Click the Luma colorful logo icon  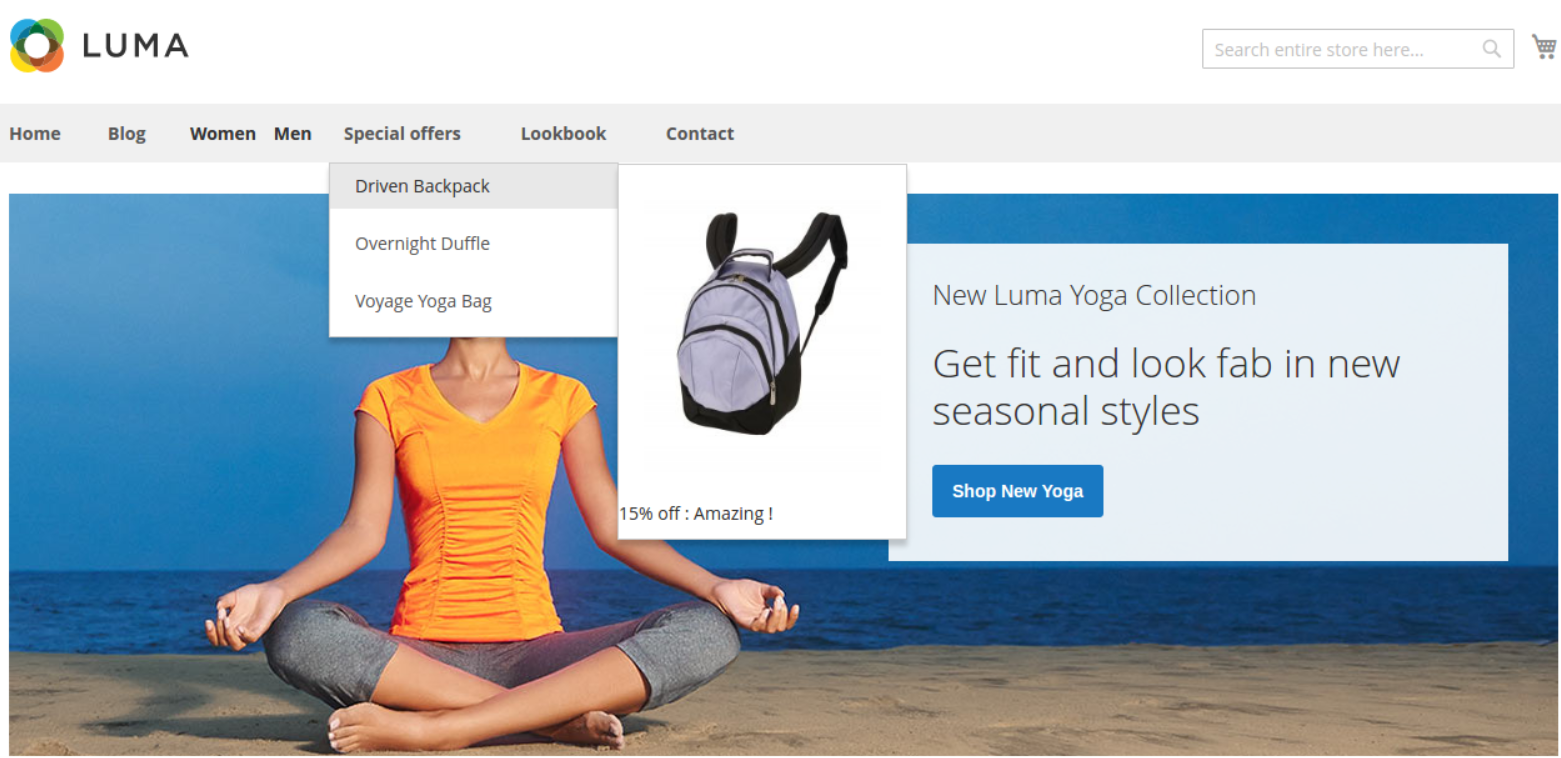37,46
